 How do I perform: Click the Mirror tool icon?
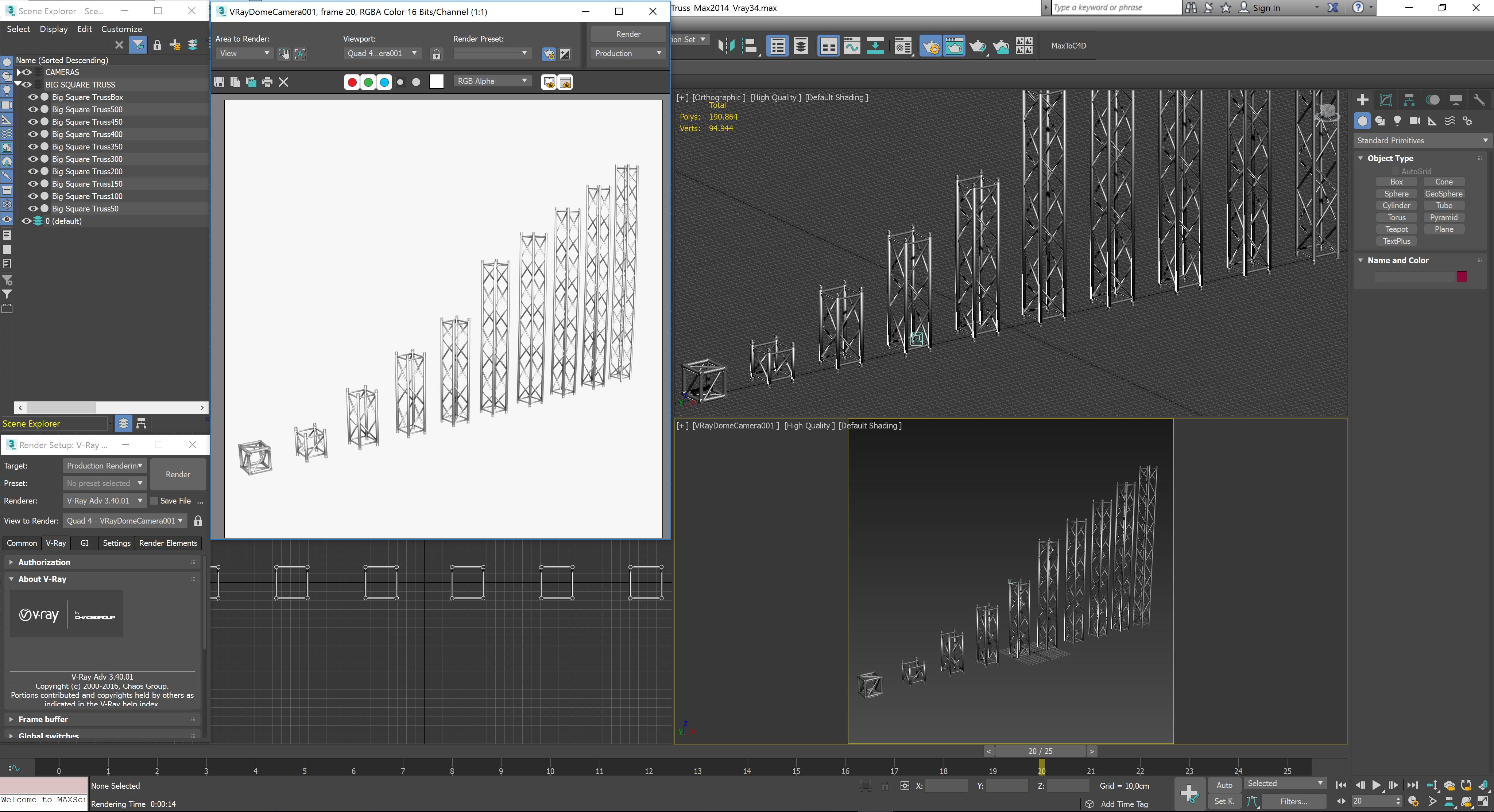click(725, 46)
